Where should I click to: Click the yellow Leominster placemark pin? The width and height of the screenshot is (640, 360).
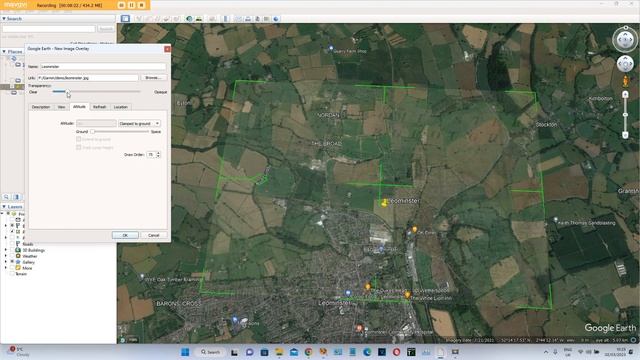click(384, 202)
